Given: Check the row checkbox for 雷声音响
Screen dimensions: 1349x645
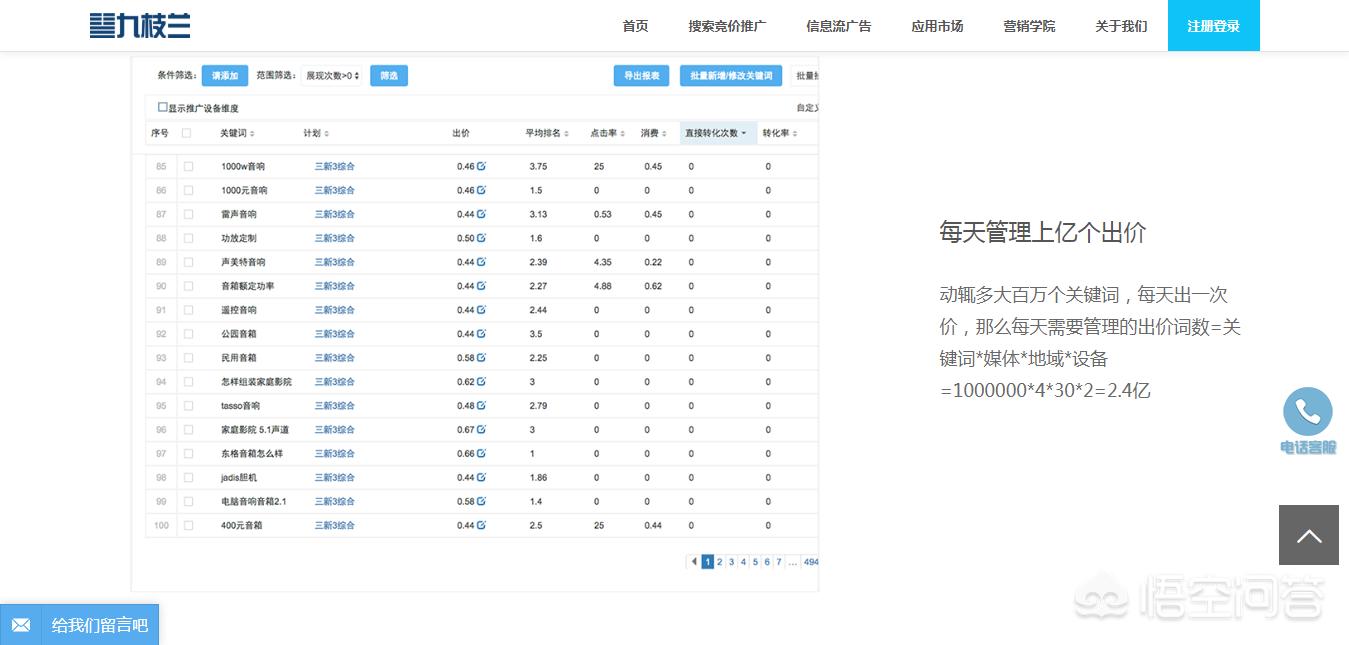Looking at the screenshot, I should tap(189, 214).
